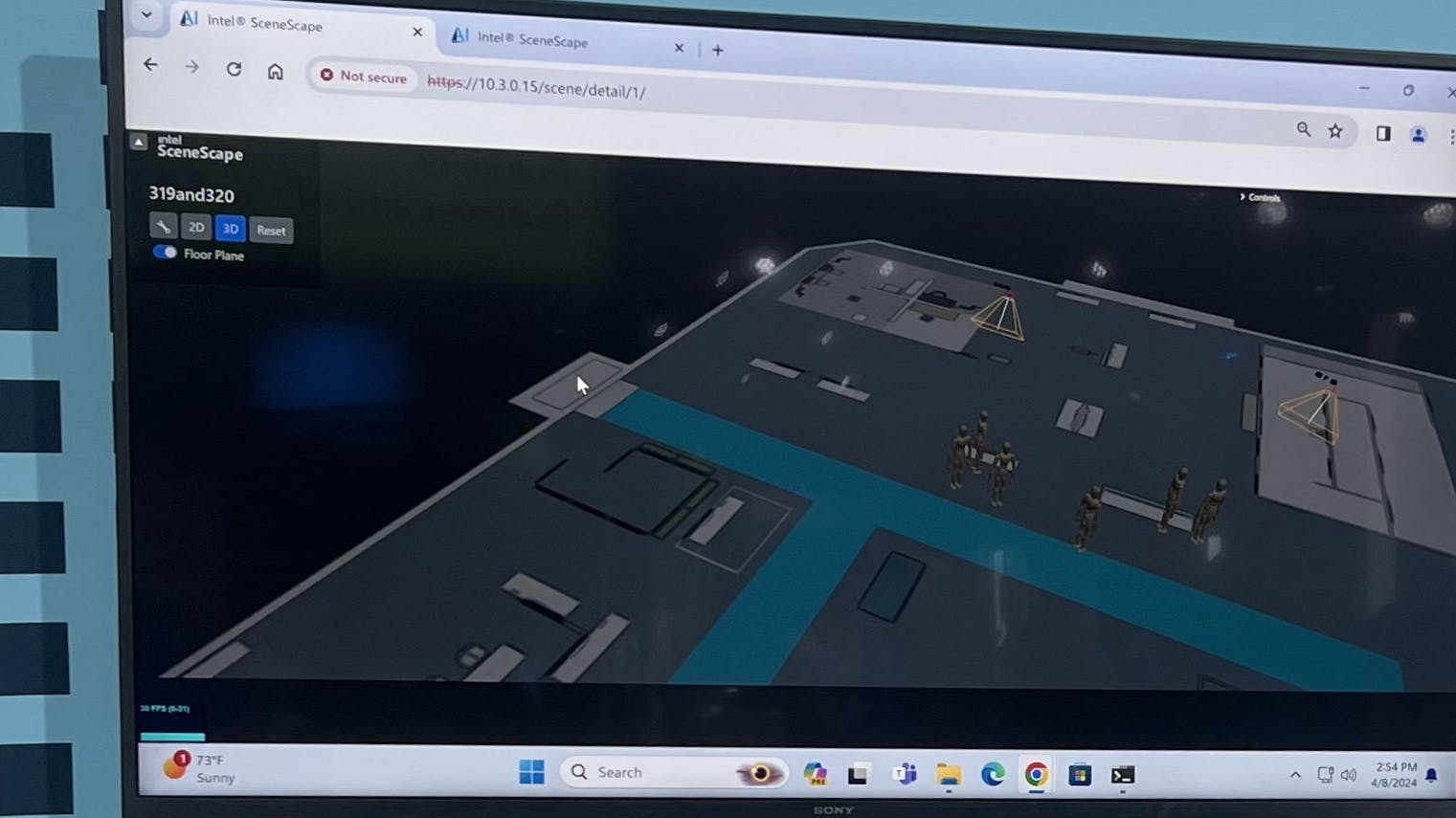Select the wrench tool in SceneScape controls
This screenshot has width=1456, height=818.
[x=164, y=227]
